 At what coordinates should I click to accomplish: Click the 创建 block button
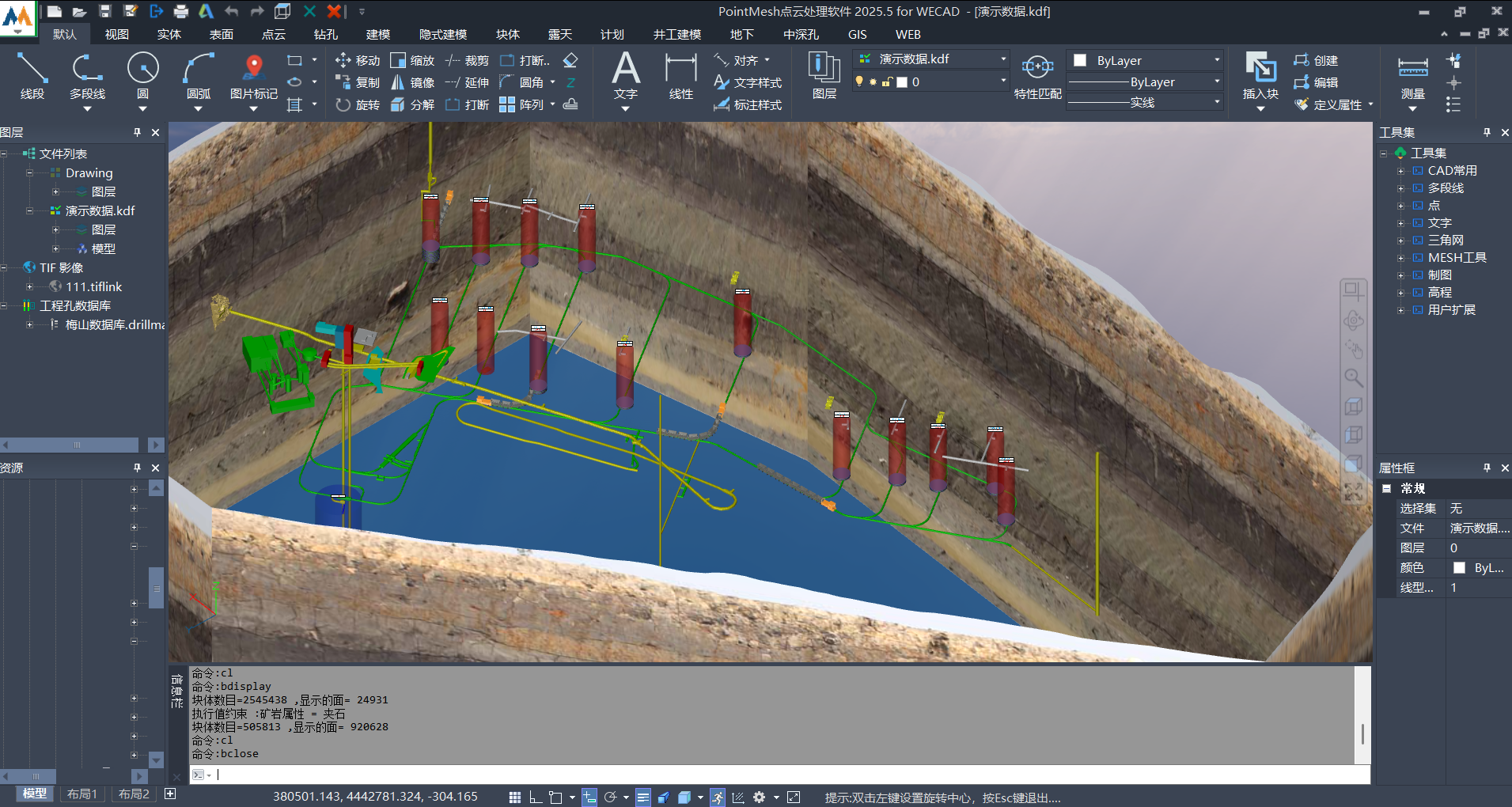click(x=1316, y=61)
